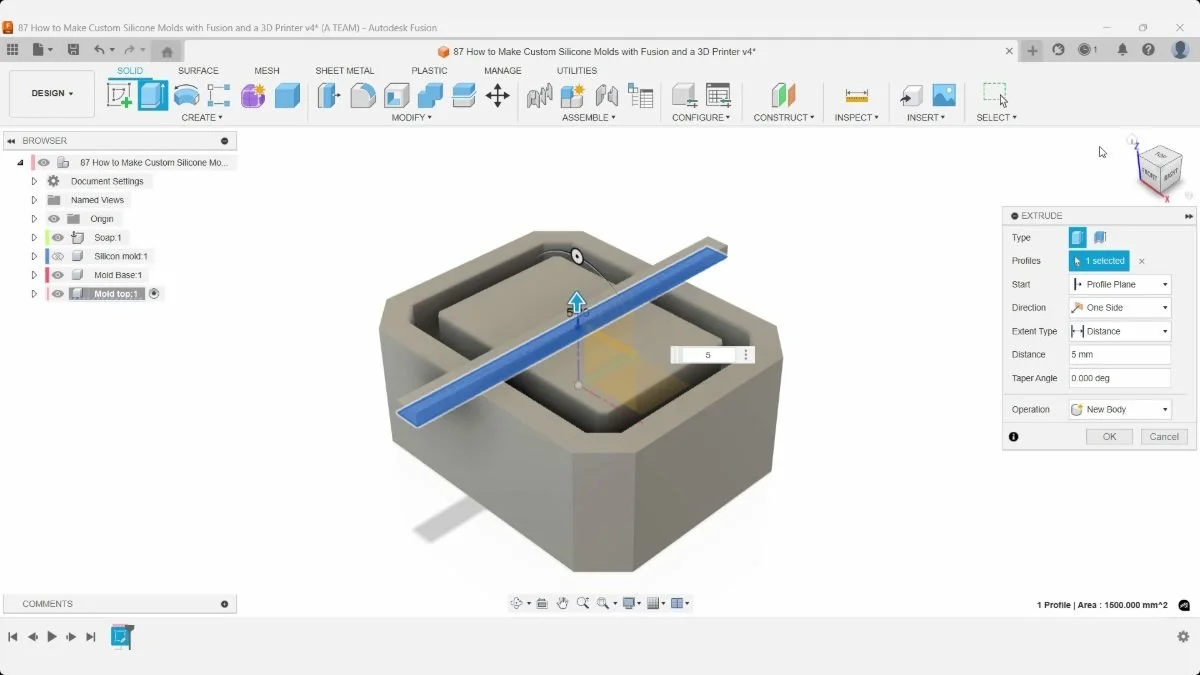
Task: Open the Design workspace dropdown
Action: pos(52,94)
